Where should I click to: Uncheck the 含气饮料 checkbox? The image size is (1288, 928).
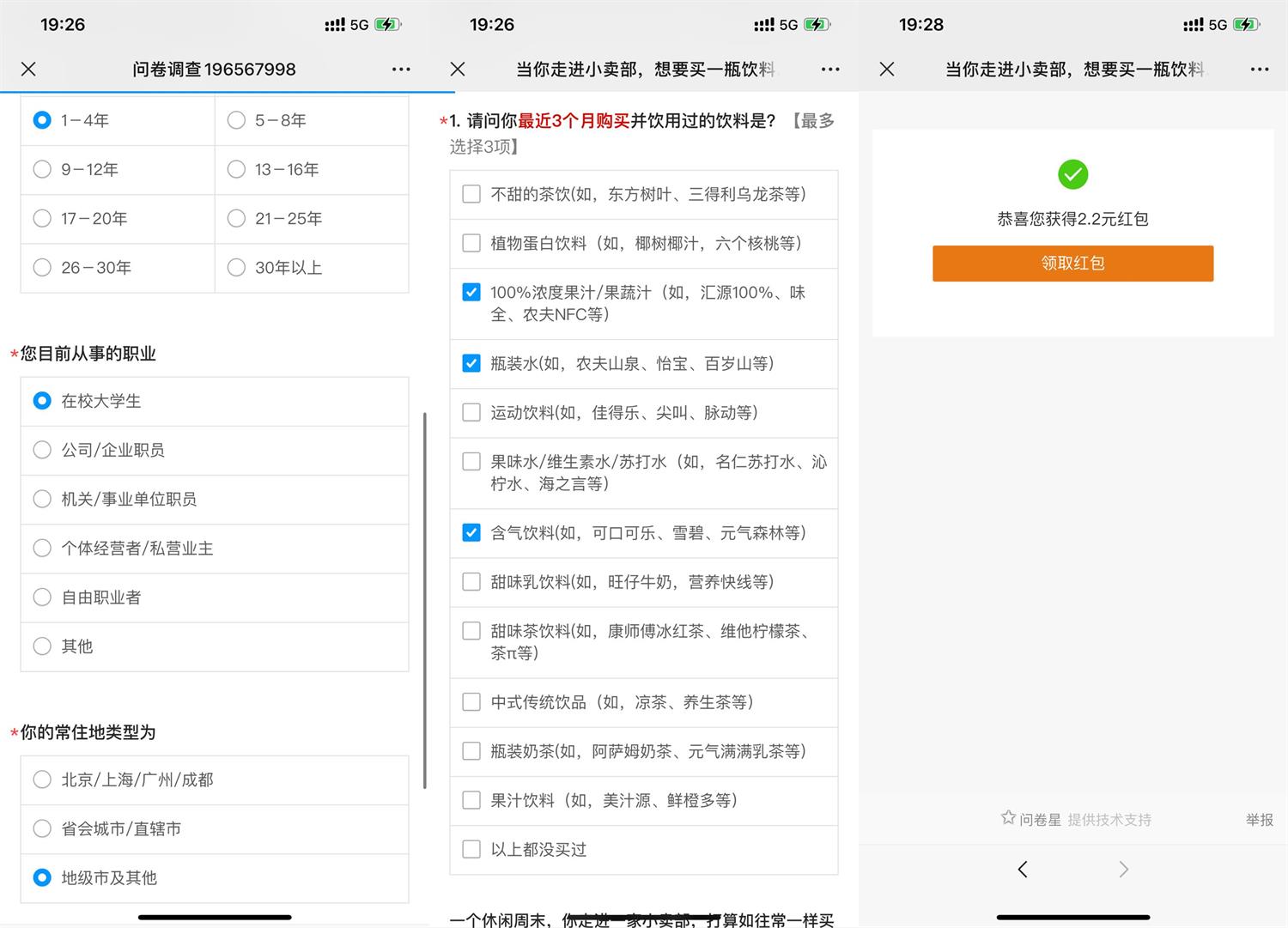point(471,532)
